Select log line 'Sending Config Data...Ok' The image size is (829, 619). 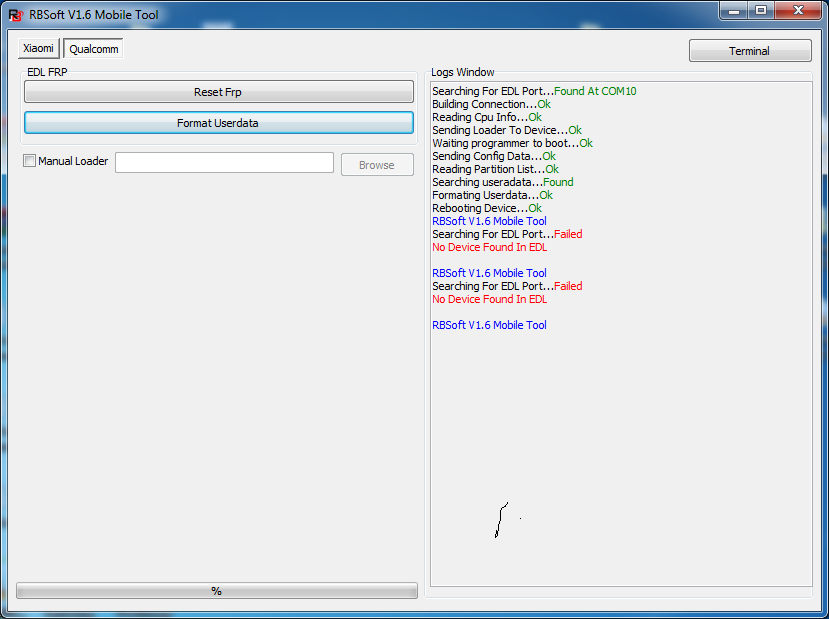[494, 156]
